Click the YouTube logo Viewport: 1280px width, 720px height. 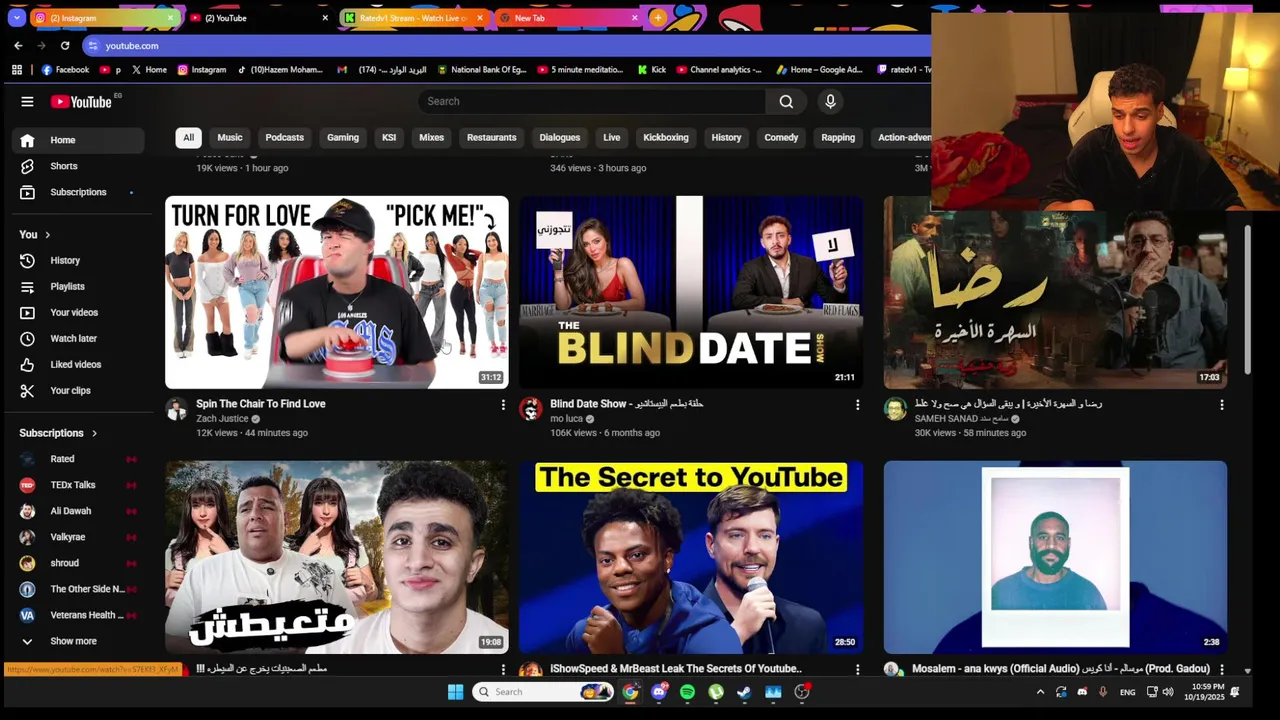click(82, 102)
